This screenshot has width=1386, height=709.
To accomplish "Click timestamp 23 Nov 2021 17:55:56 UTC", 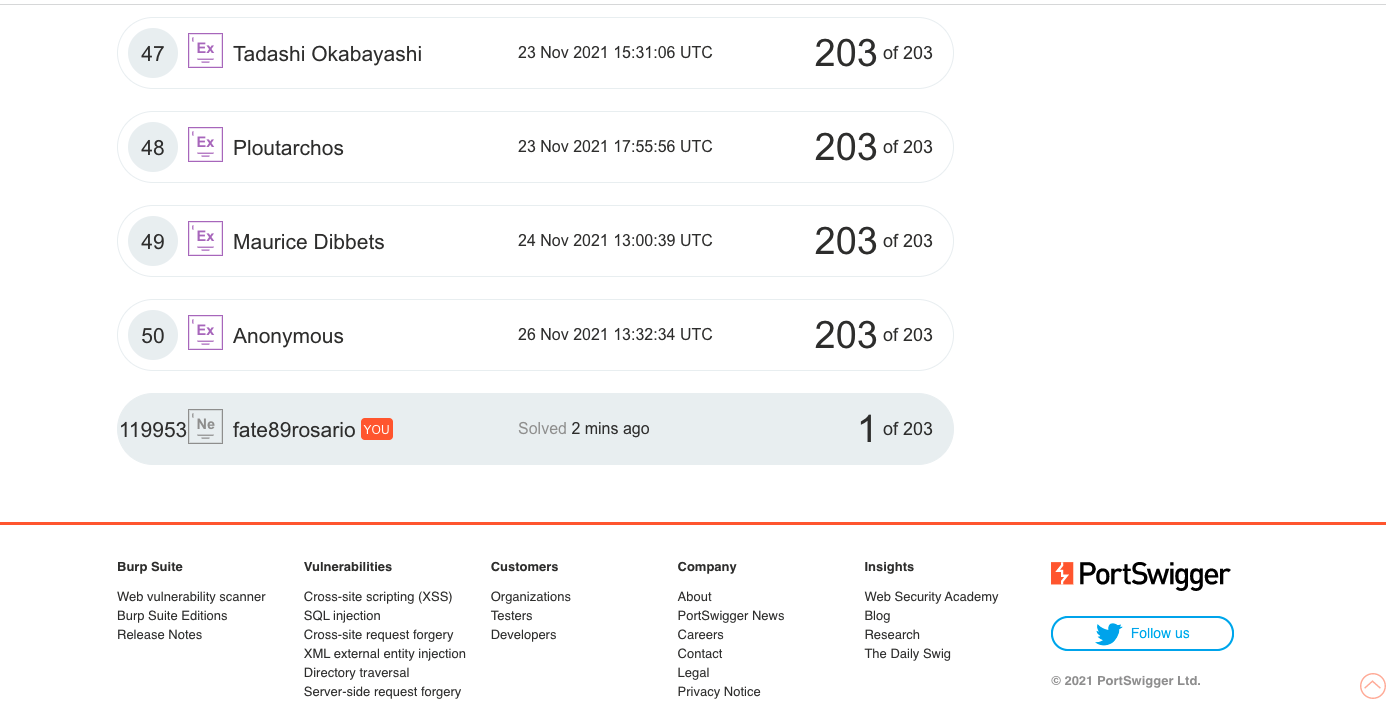I will pos(615,146).
